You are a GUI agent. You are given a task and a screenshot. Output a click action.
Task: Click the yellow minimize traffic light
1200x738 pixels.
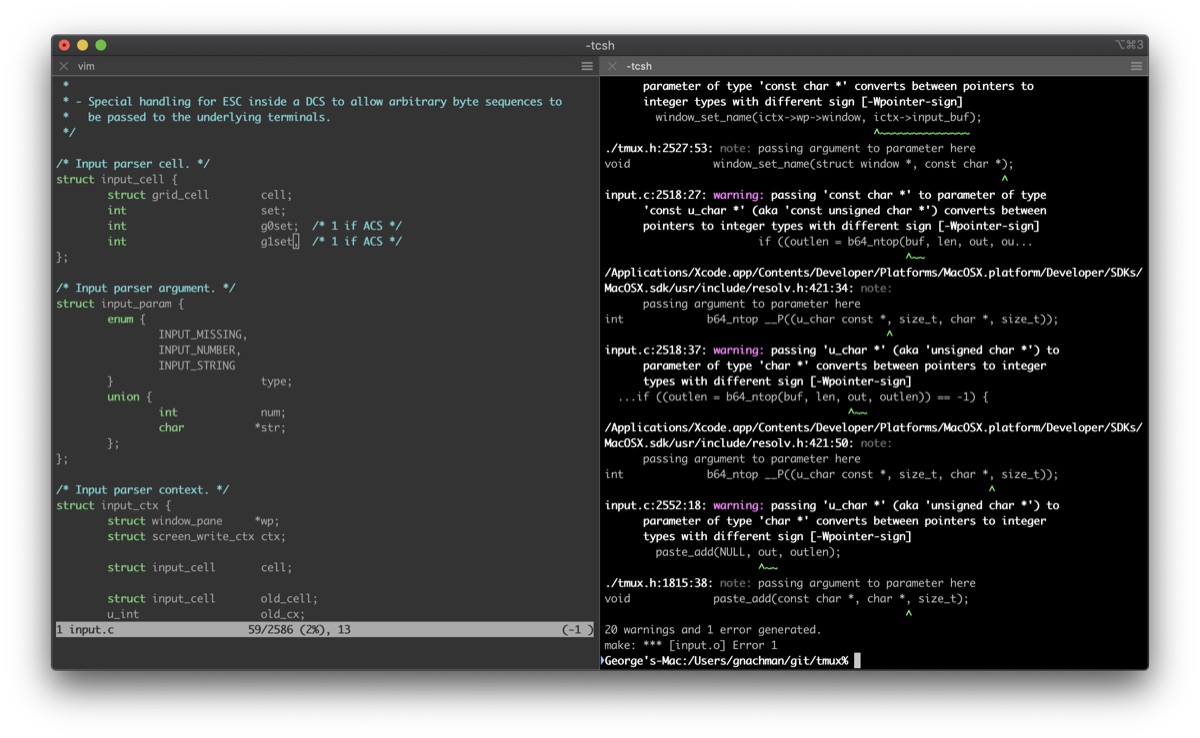81,45
